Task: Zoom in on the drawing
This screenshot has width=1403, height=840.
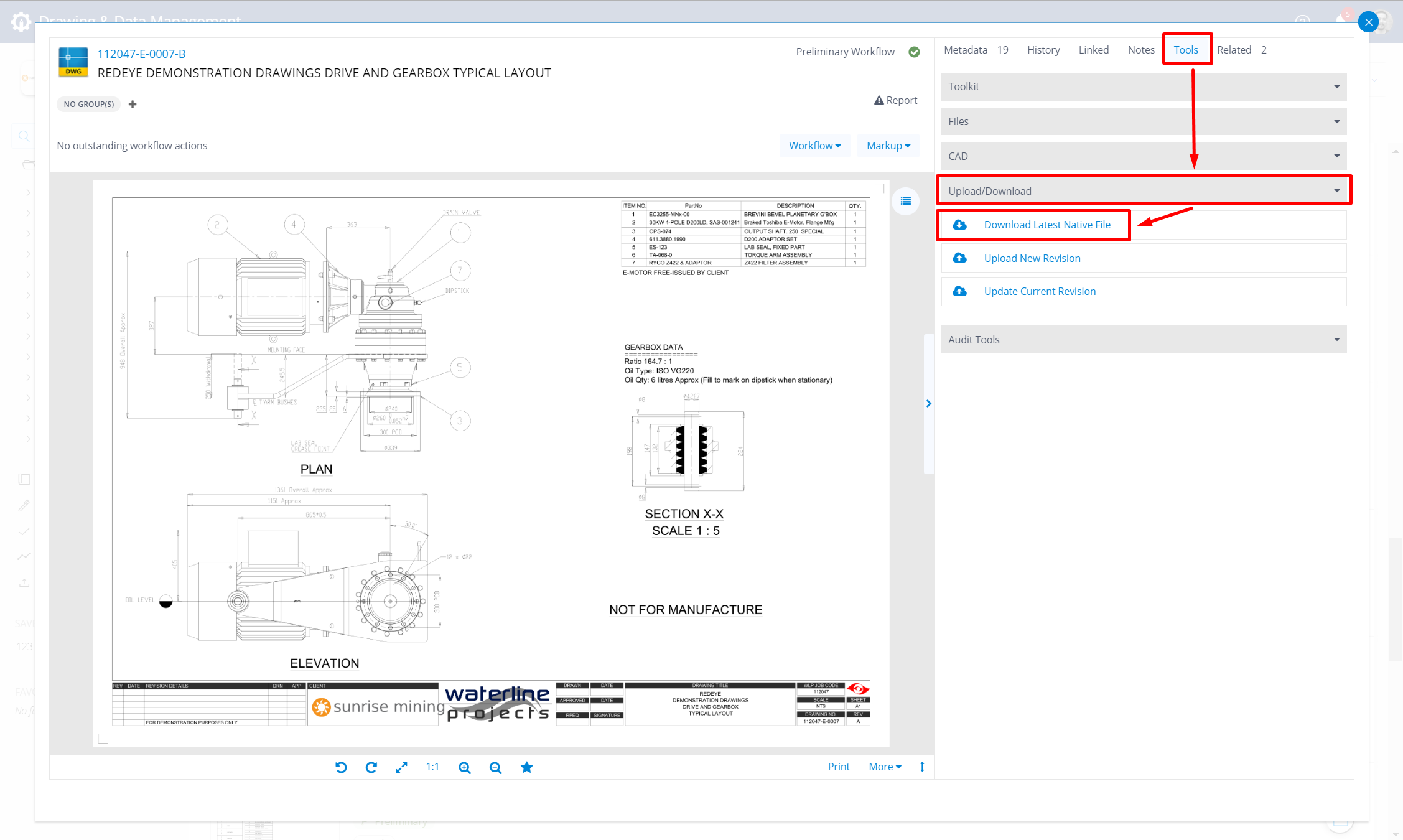Action: click(x=464, y=767)
